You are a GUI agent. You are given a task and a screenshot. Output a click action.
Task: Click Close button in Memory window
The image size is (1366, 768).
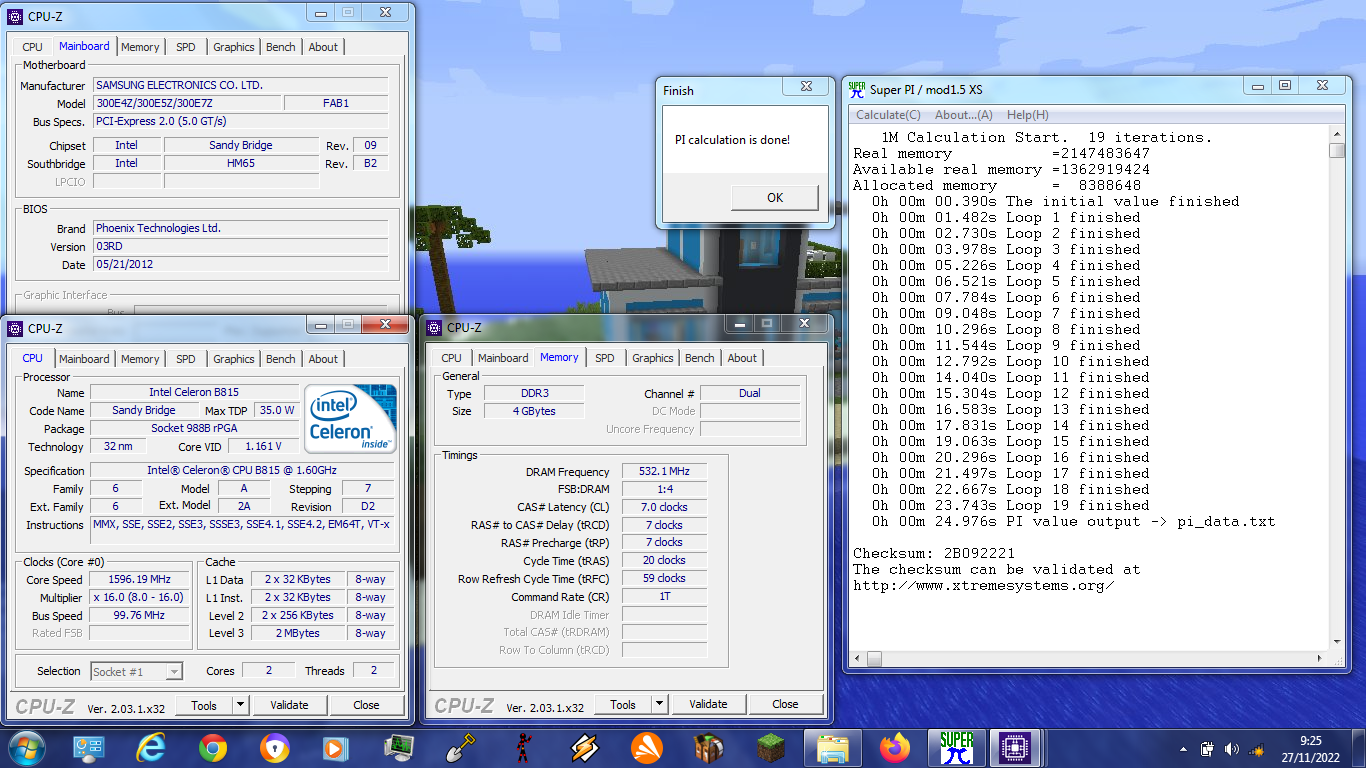[x=785, y=704]
